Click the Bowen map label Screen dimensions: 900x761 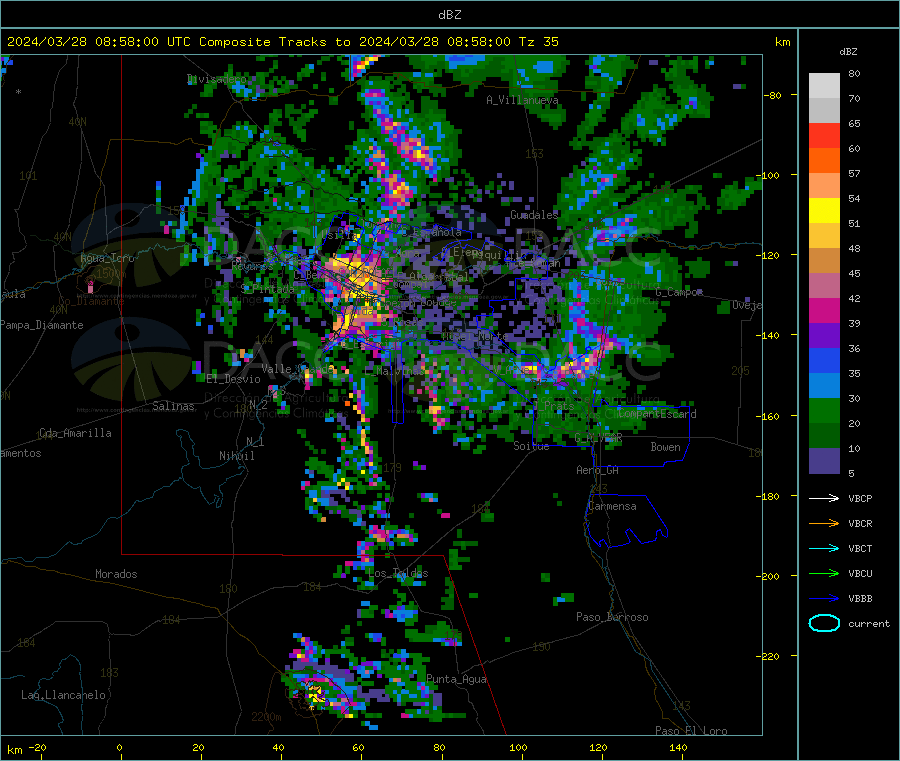tap(665, 447)
